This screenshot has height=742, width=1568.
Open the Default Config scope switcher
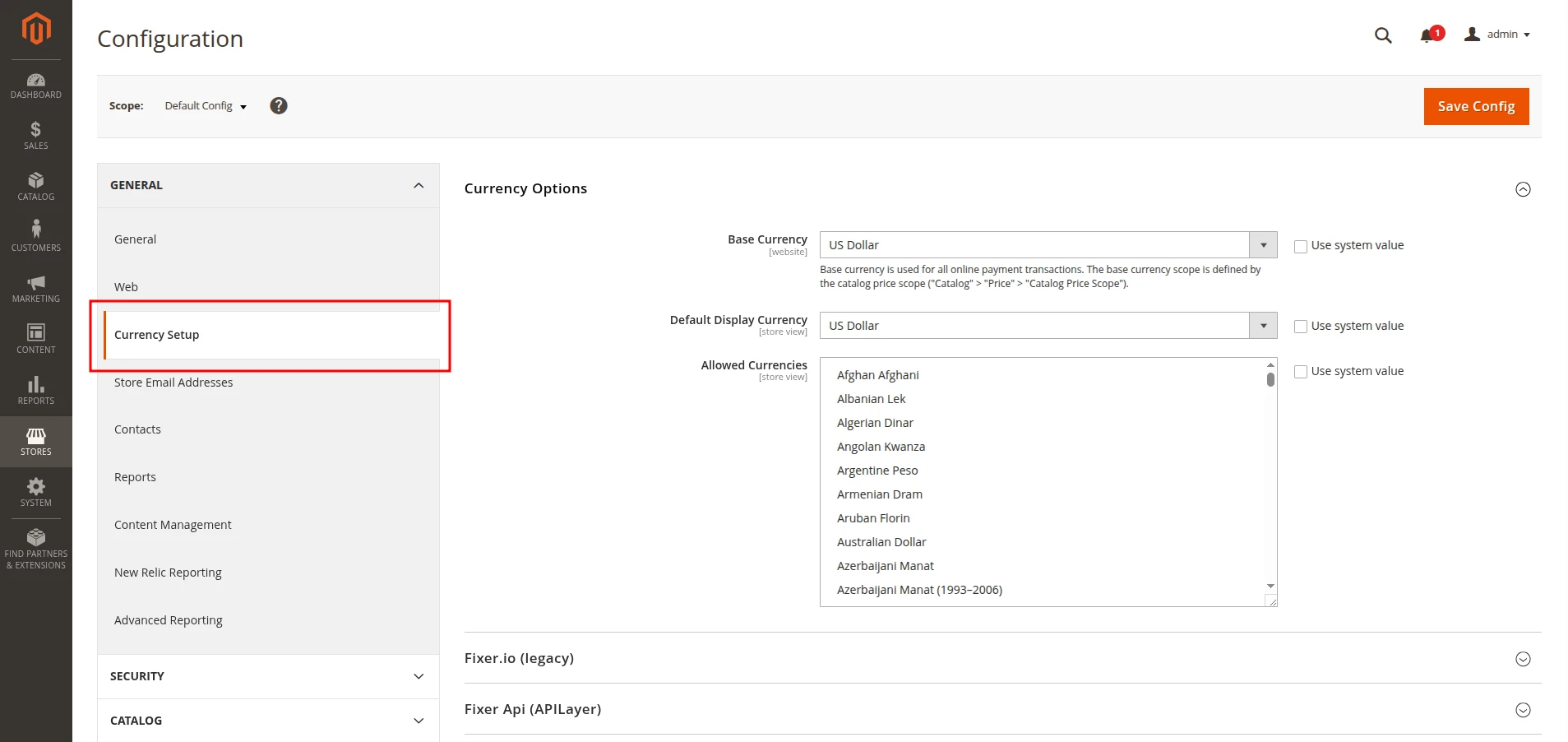point(206,106)
